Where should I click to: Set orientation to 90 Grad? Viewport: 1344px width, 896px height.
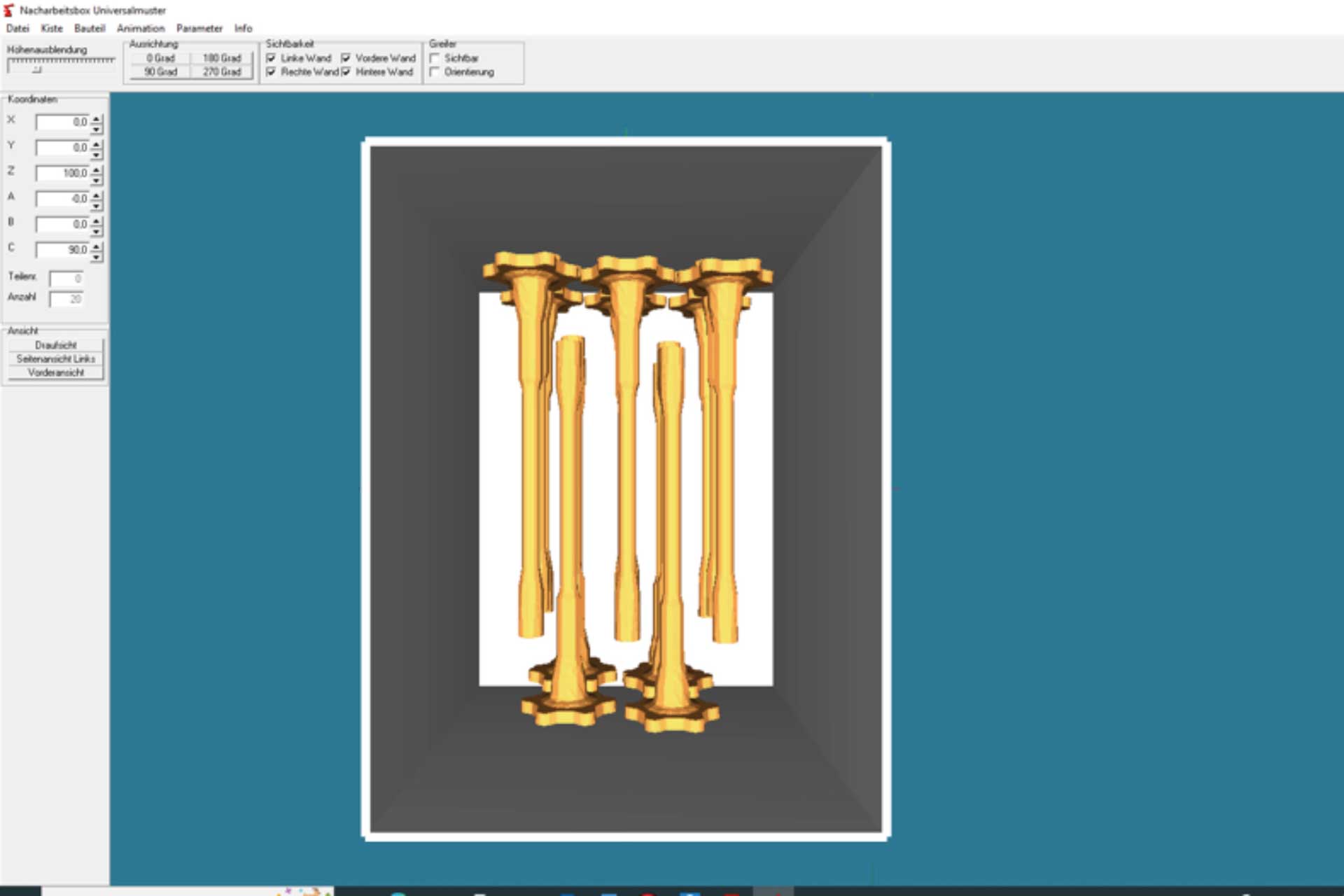click(x=160, y=72)
